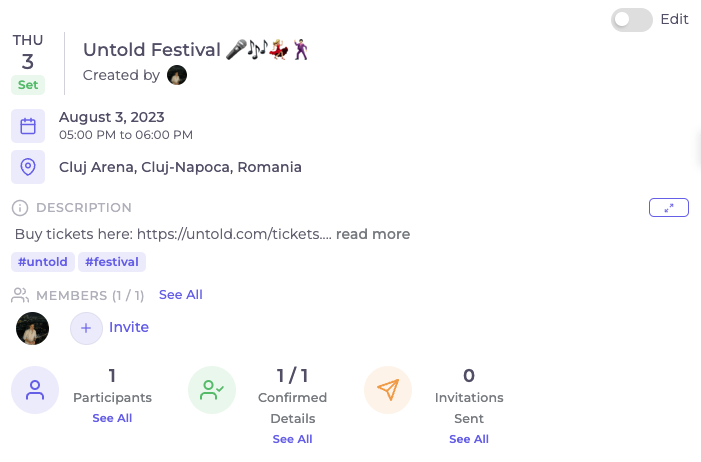Image resolution: width=701 pixels, height=462 pixels.
Task: Select the #festival tag
Action: click(112, 262)
